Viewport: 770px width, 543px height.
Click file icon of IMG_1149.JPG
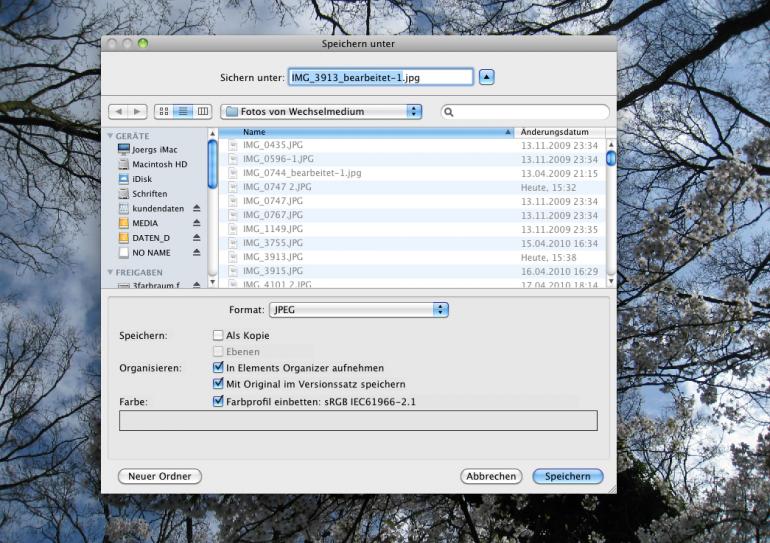click(x=233, y=229)
